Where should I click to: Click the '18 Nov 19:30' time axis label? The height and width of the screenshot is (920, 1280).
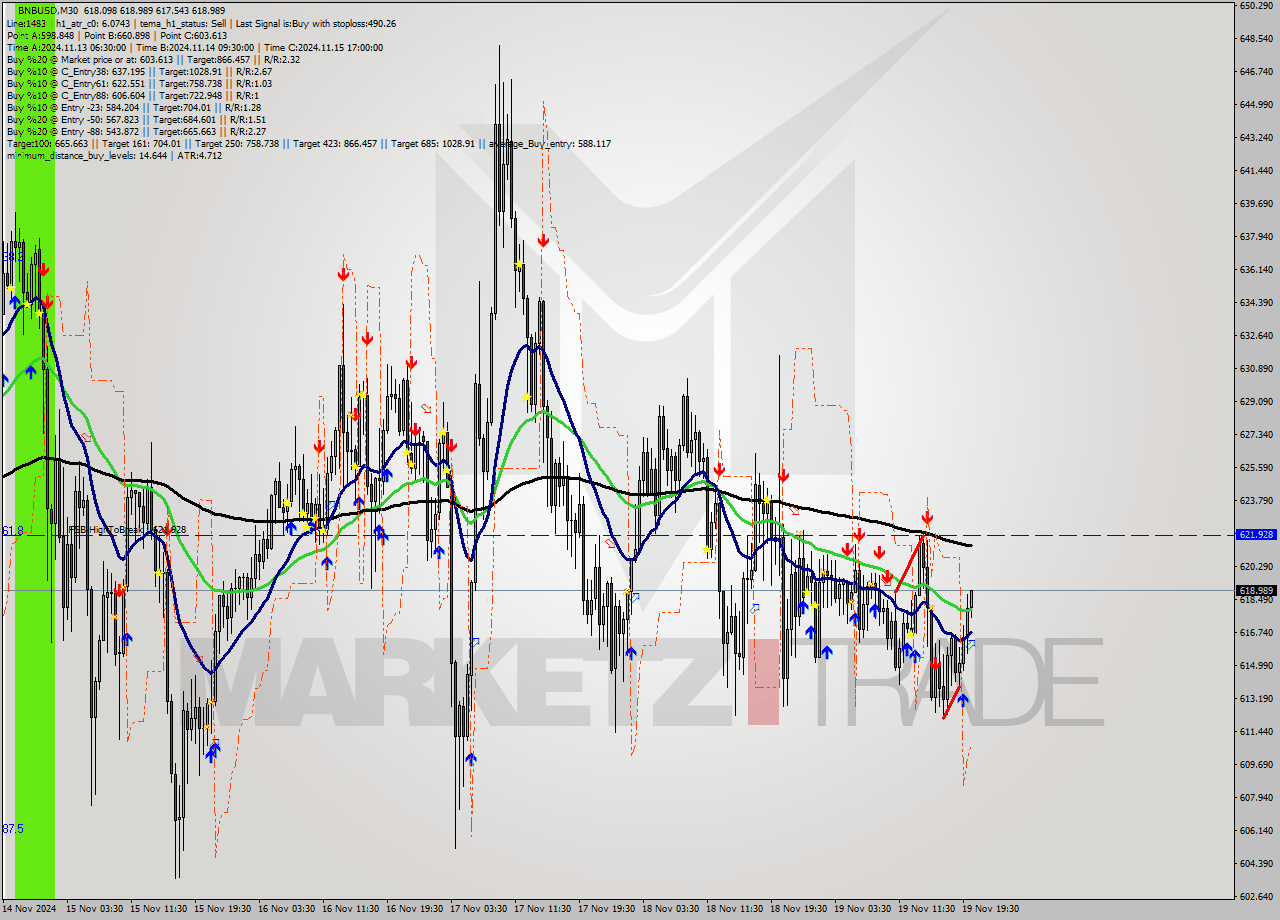(799, 909)
